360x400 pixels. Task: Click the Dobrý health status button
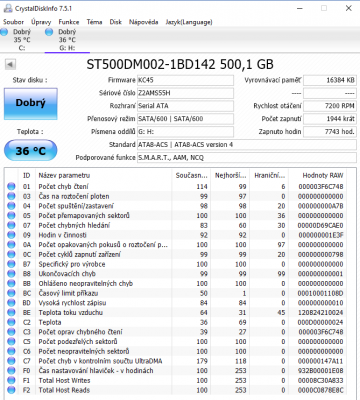coord(31,104)
